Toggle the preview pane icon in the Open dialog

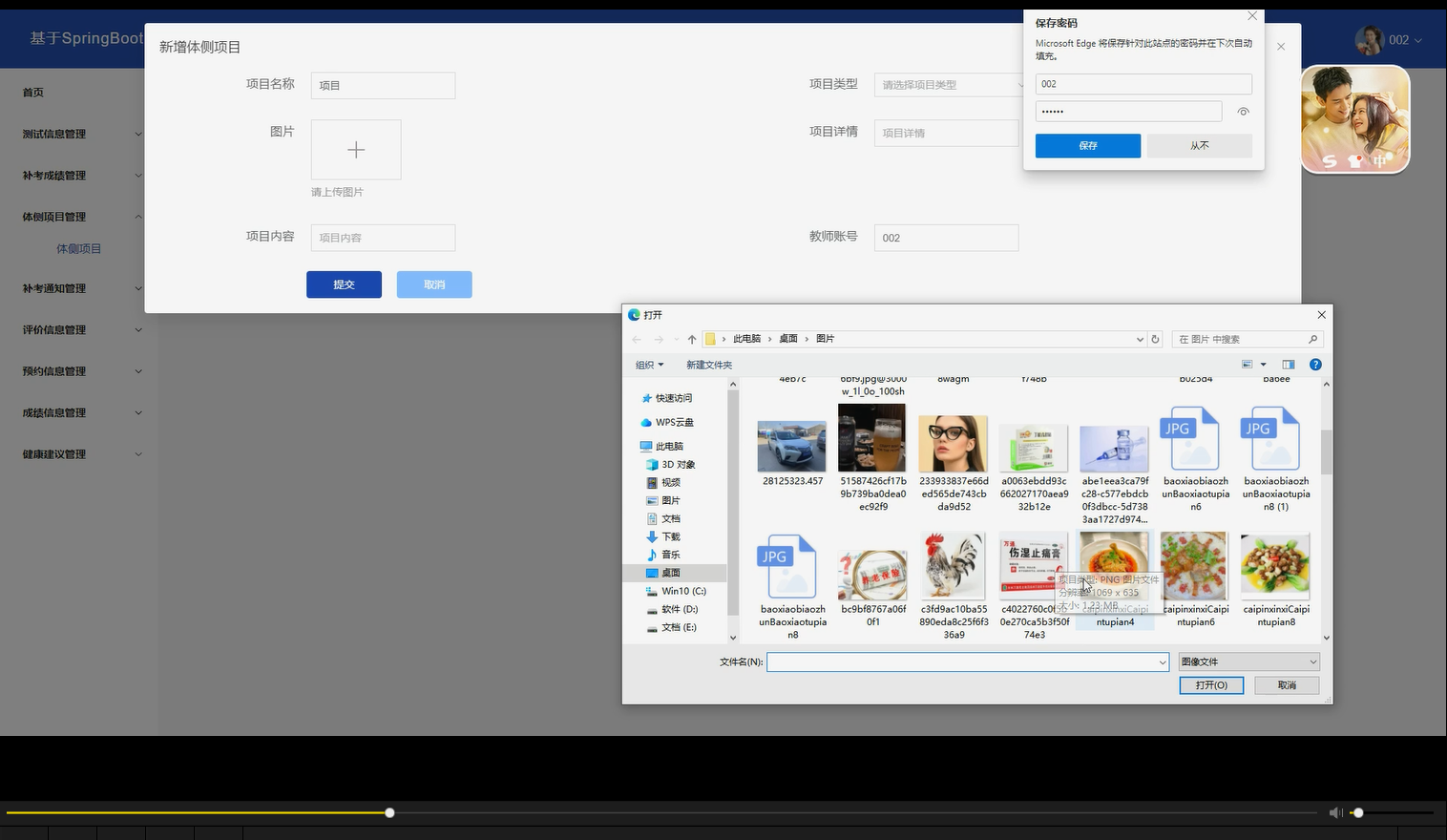point(1288,365)
